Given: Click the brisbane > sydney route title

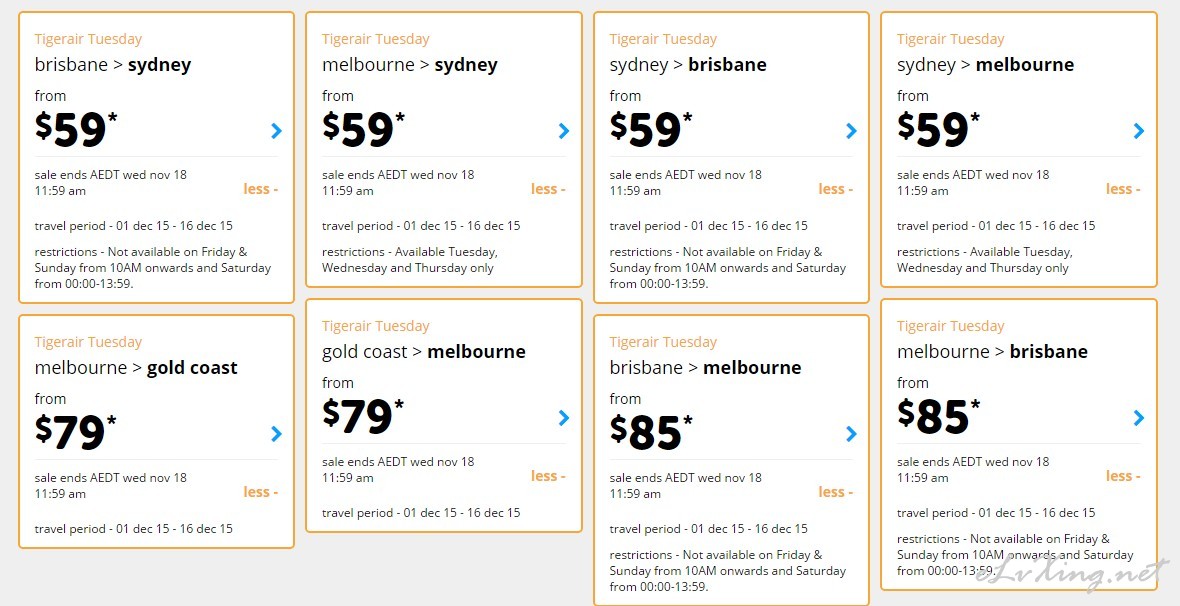Looking at the screenshot, I should [x=113, y=65].
